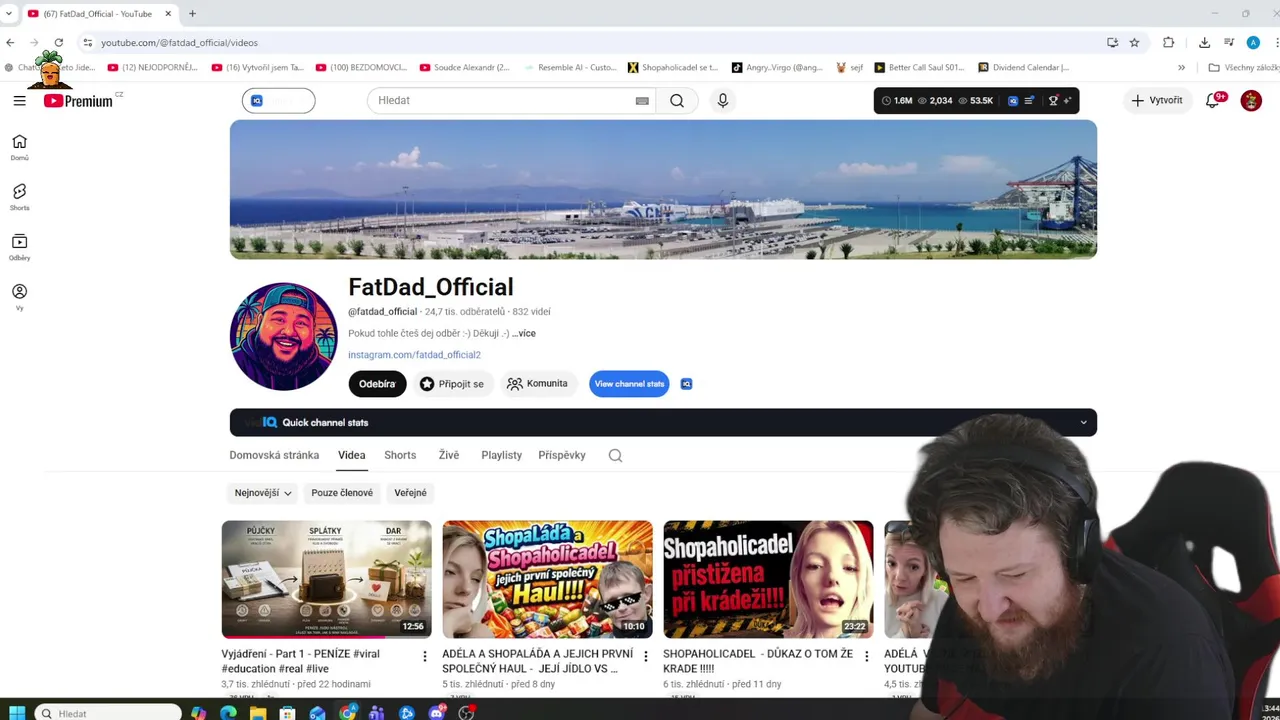Open Shopalaďa a Shopaholicadel Haul thumbnail
The height and width of the screenshot is (720, 1280).
click(547, 579)
